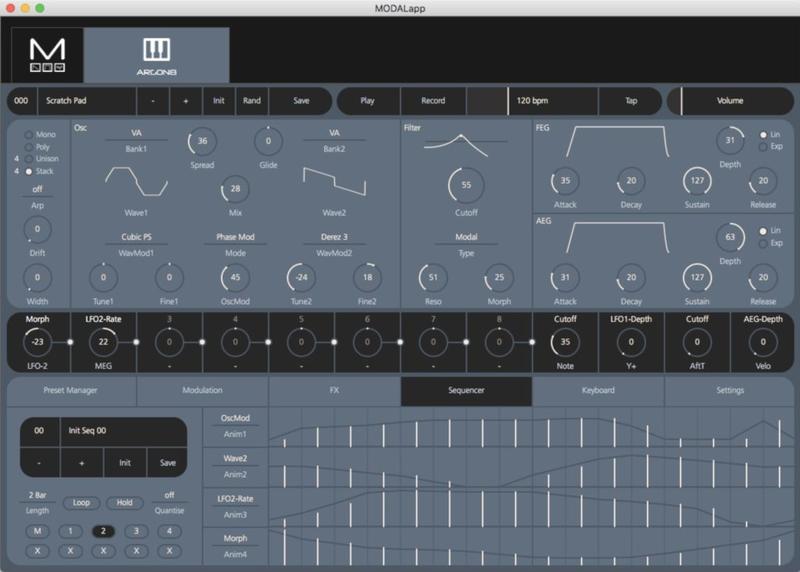Viewport: 800px width, 572px height.
Task: Click the LFO1-Depth Y+ mod knob
Action: tap(631, 342)
